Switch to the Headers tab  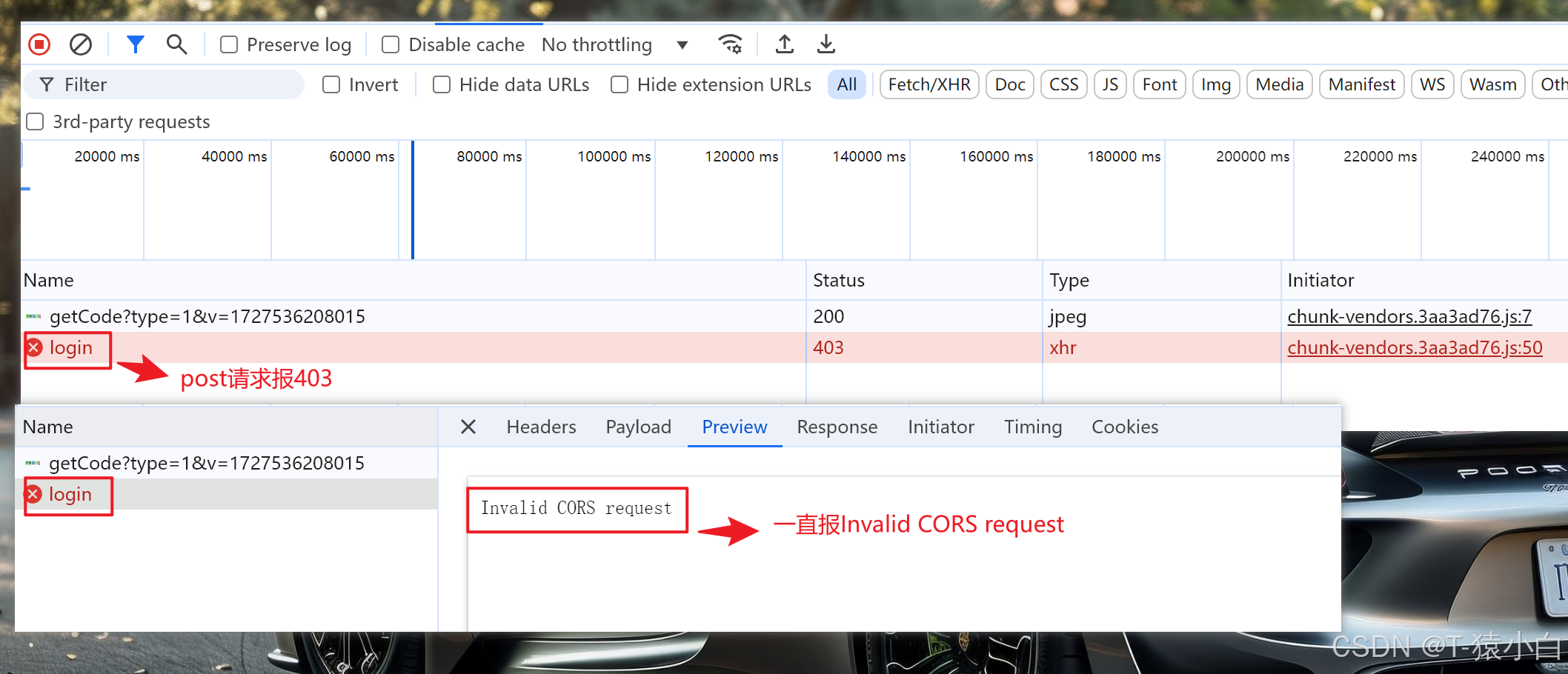(541, 427)
